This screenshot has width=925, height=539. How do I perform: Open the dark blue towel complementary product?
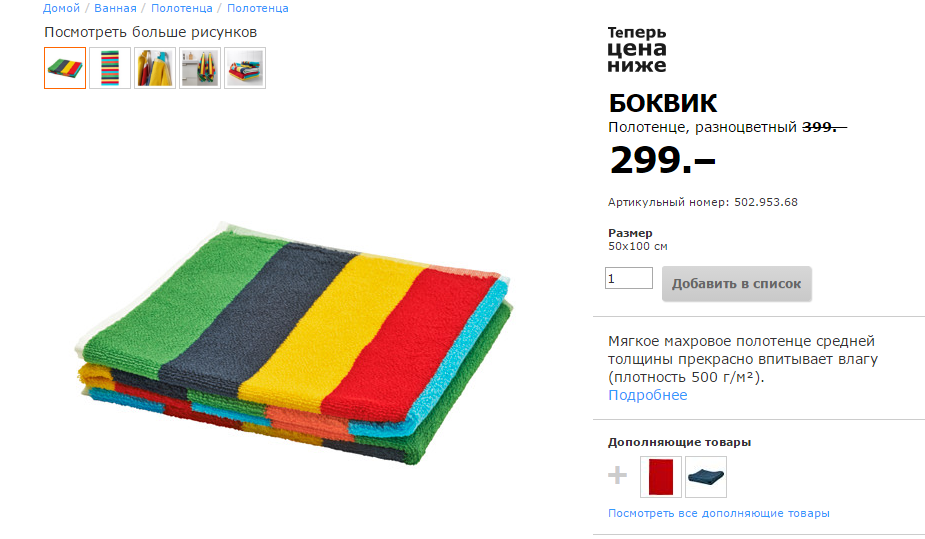(x=706, y=476)
